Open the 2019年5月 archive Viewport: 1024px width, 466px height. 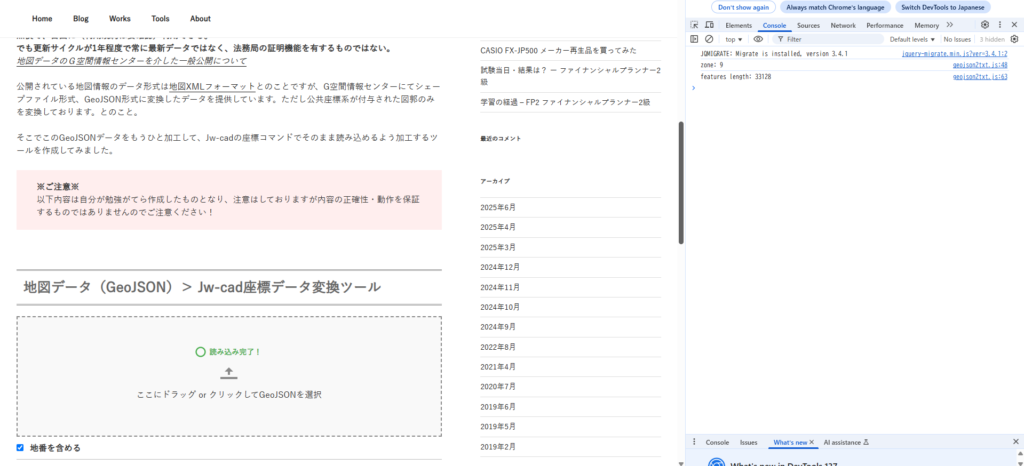(x=498, y=426)
